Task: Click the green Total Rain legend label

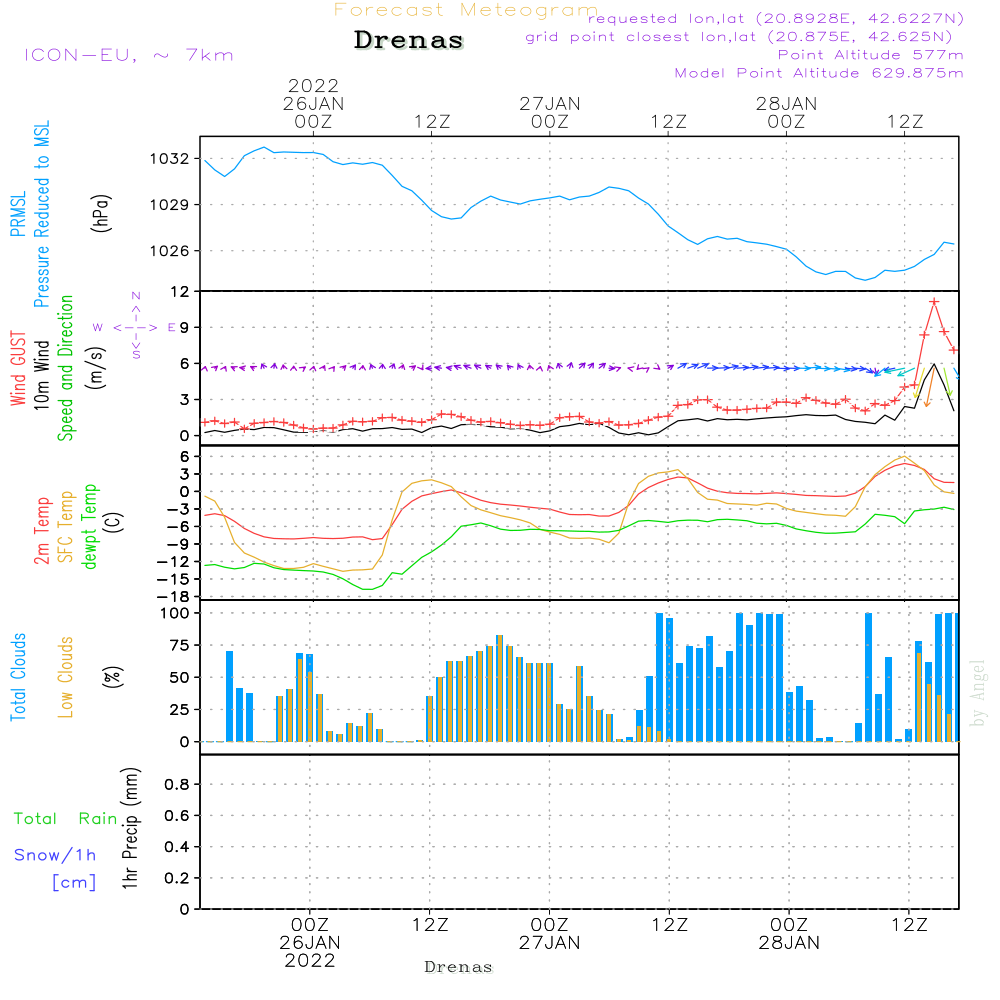Action: tap(65, 819)
